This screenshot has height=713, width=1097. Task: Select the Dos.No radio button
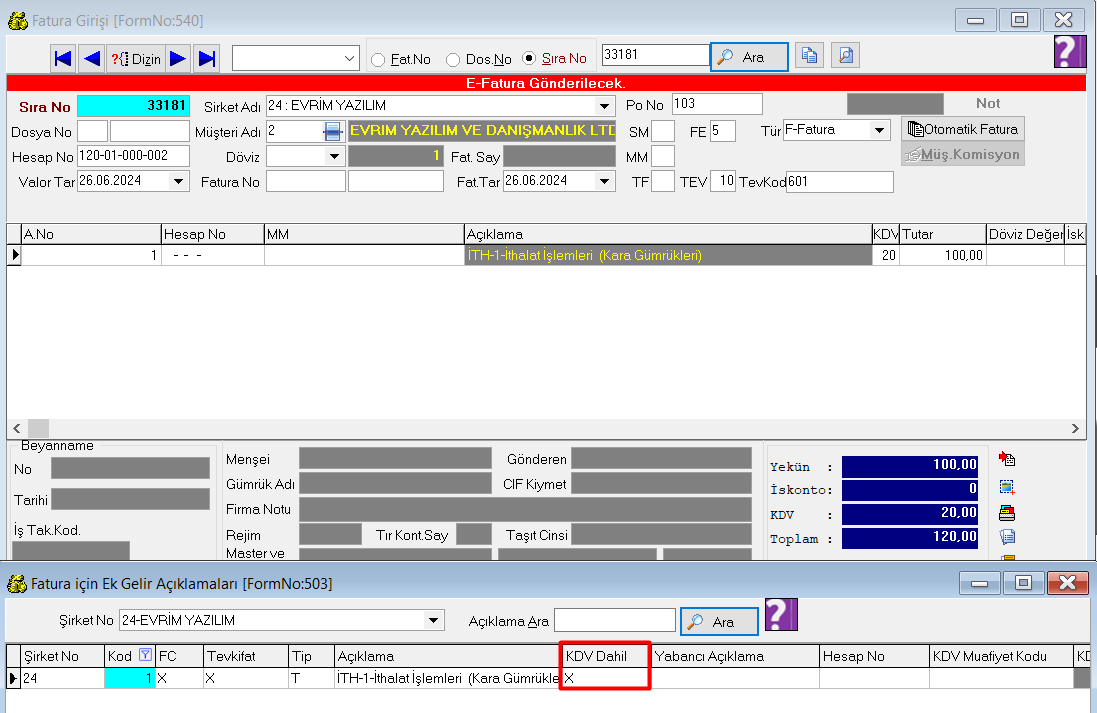point(453,60)
